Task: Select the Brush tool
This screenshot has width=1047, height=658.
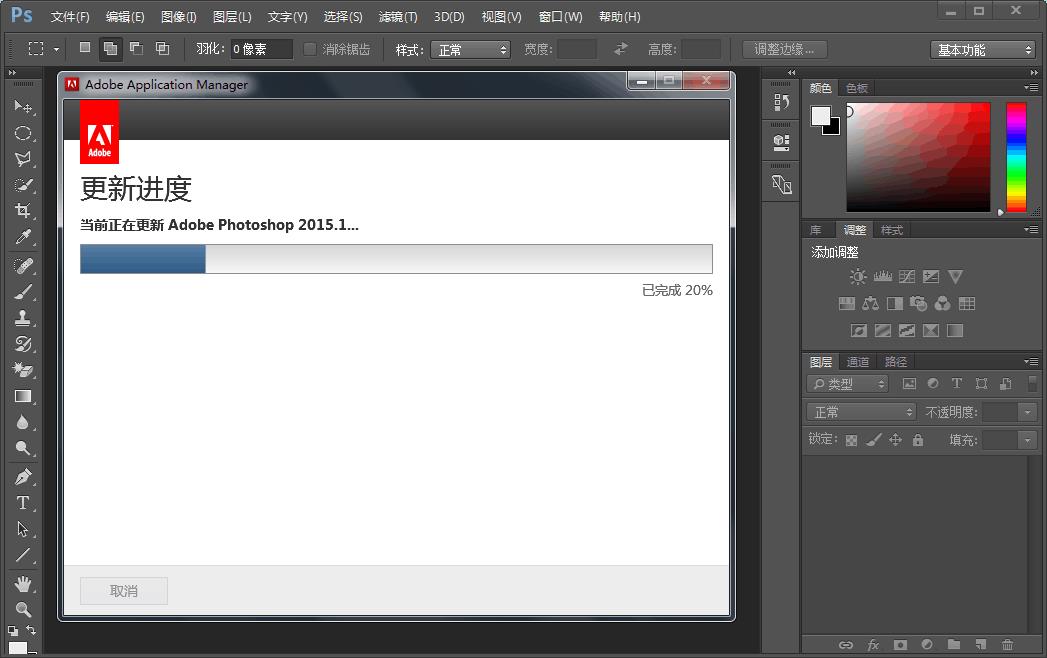Action: point(23,292)
